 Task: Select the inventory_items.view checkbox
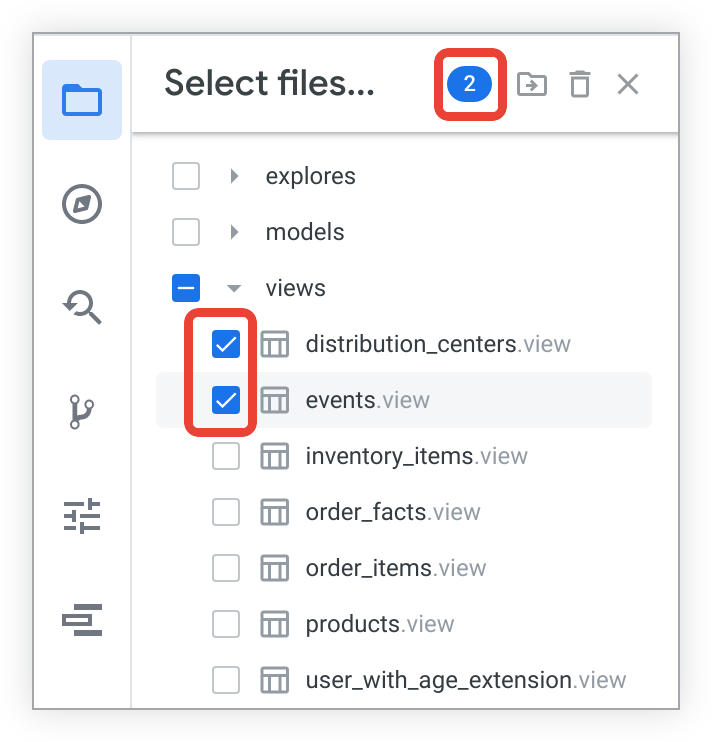coord(226,457)
